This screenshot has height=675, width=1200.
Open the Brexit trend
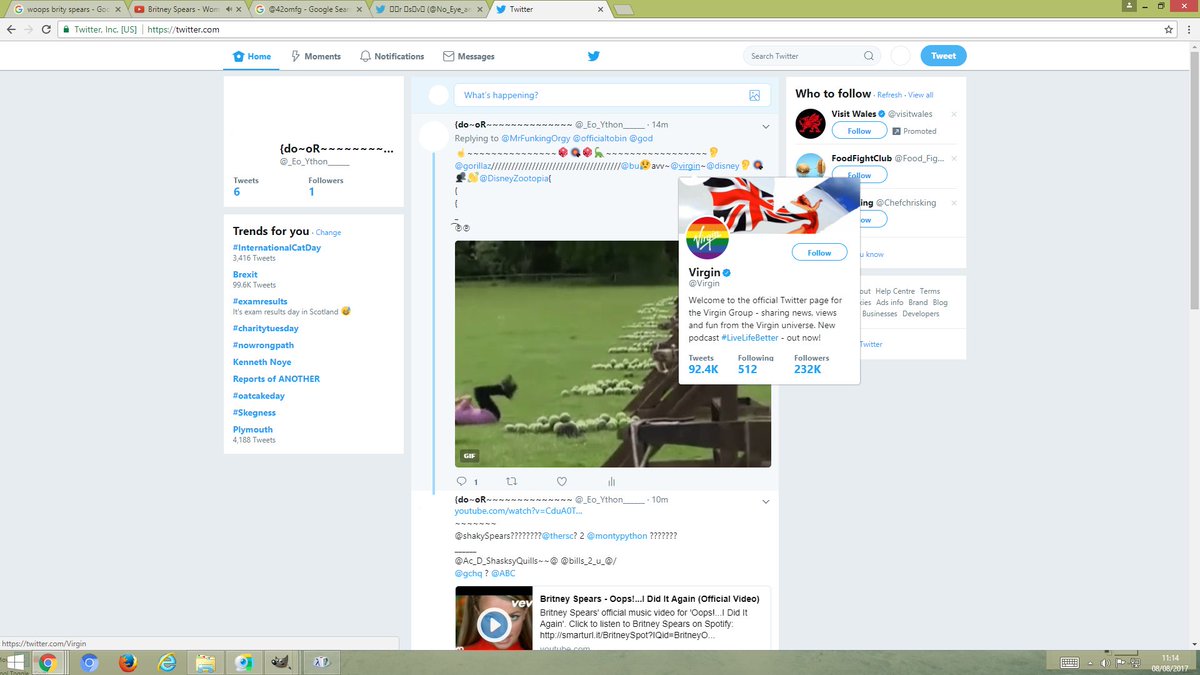(x=245, y=274)
